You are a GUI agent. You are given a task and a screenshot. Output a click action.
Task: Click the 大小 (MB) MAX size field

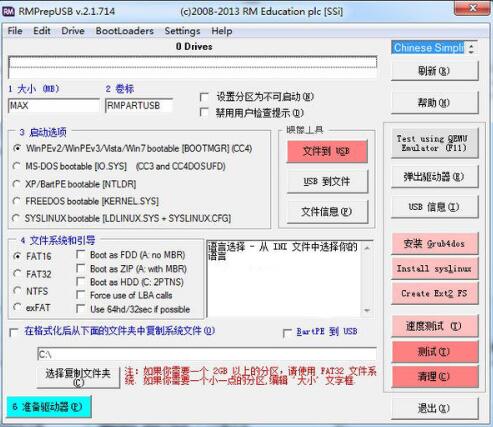tap(53, 106)
